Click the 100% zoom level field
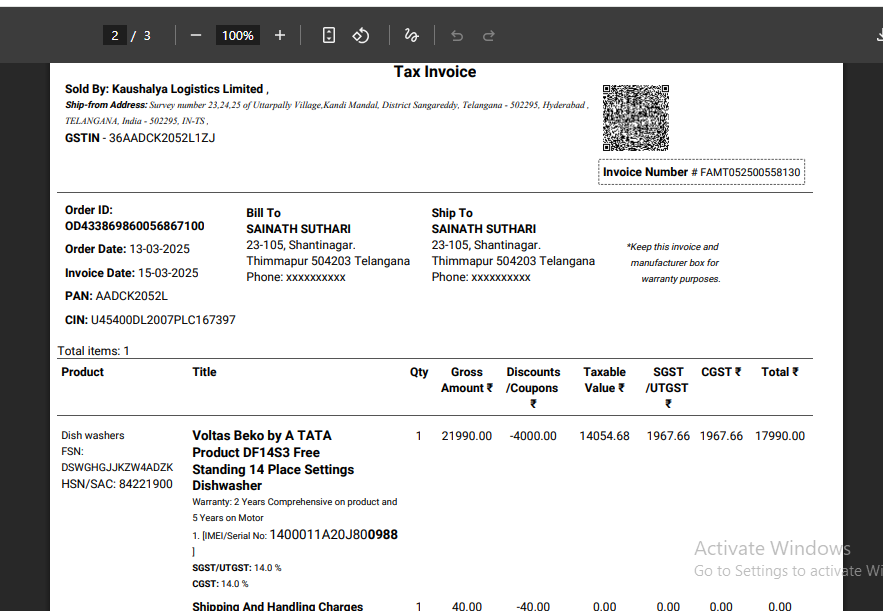This screenshot has height=611, width=883. (238, 35)
